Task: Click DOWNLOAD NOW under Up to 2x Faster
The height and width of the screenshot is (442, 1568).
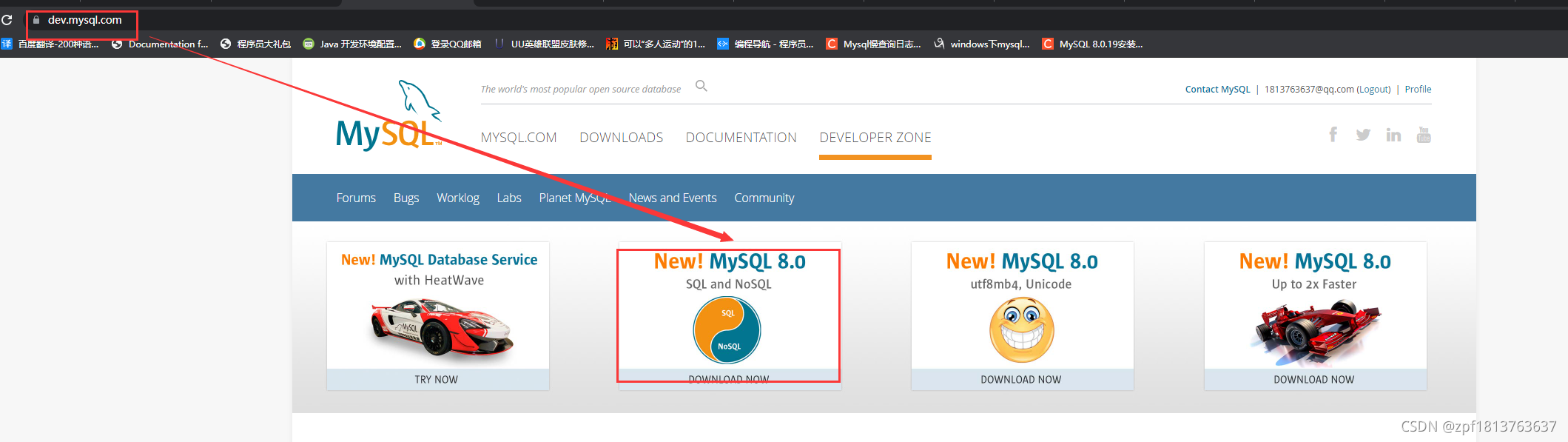Action: tap(1314, 380)
